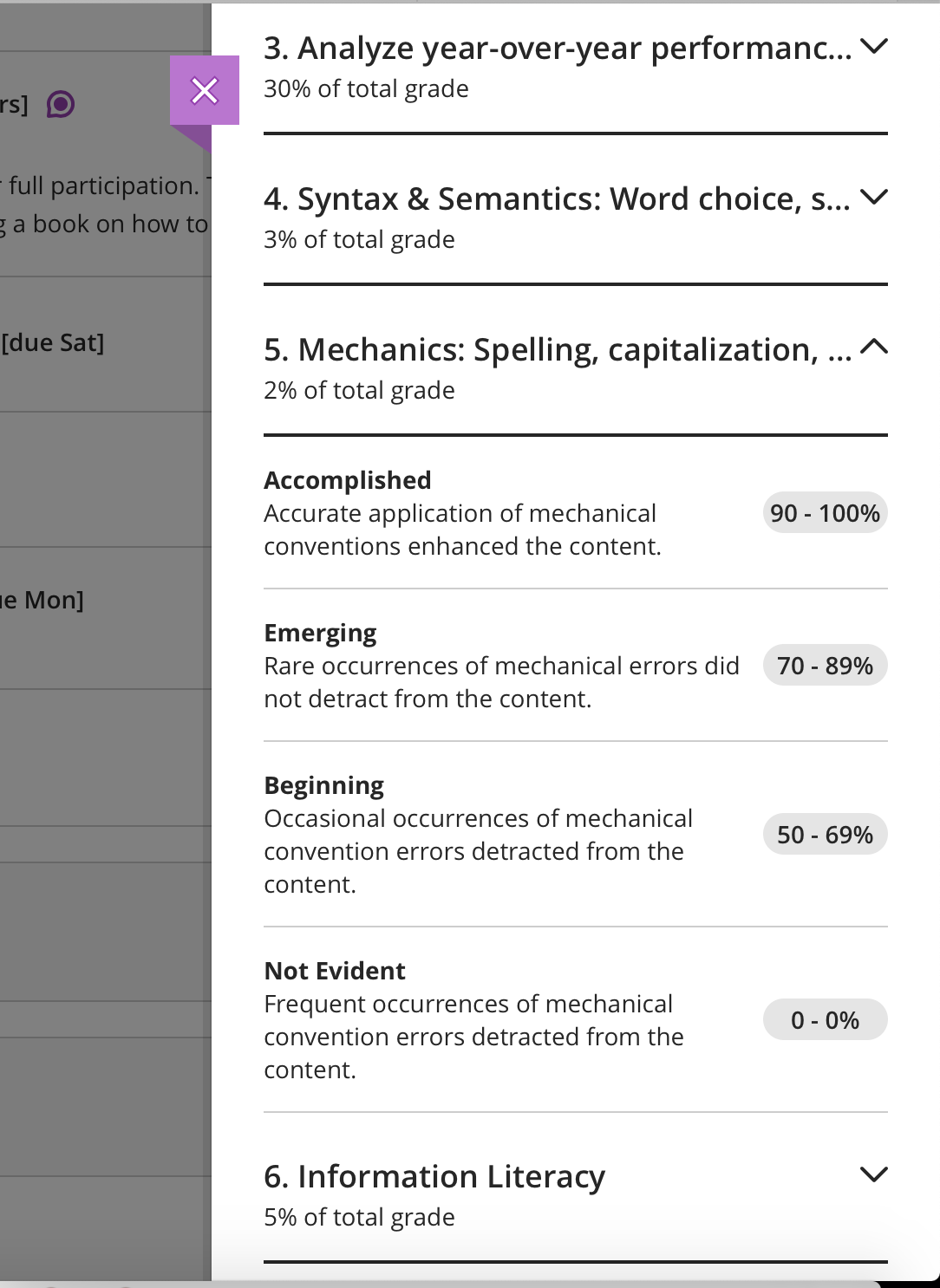Viewport: 940px width, 1288px height.
Task: Close the rubric panel with purple X
Action: (x=205, y=90)
